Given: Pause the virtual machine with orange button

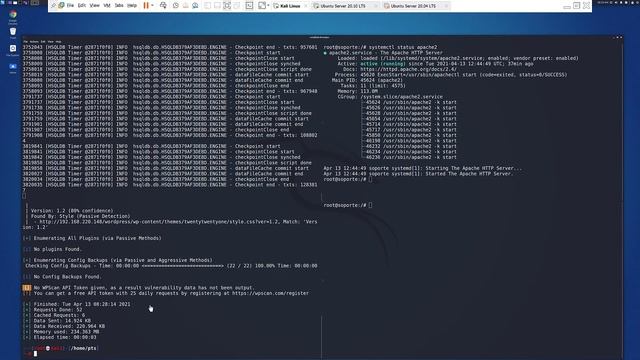Looking at the screenshot, I should pyautogui.click(x=146, y=6).
